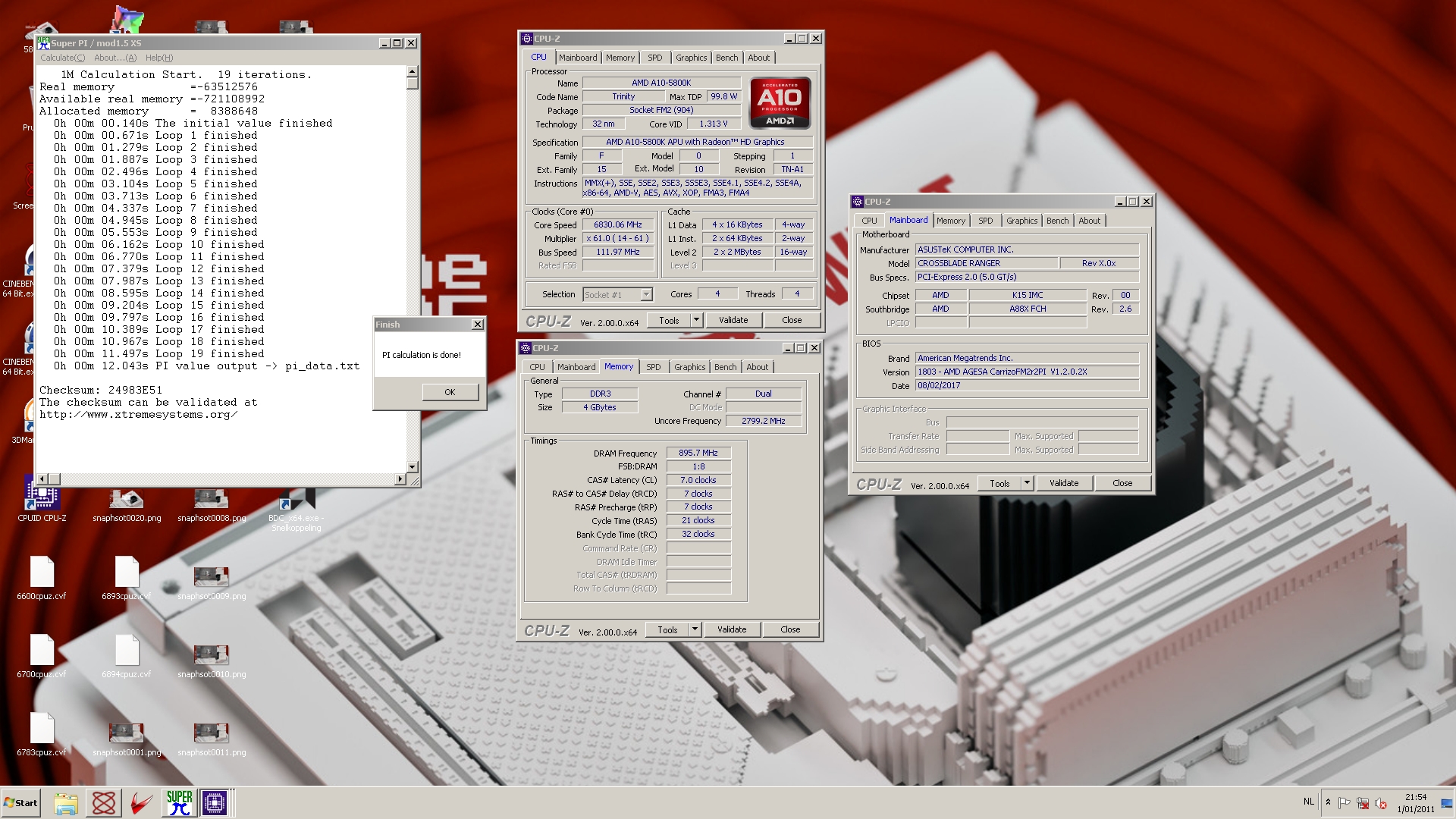Select the BDC_x64.exe shortcut icon
The height and width of the screenshot is (819, 1456).
tap(296, 510)
